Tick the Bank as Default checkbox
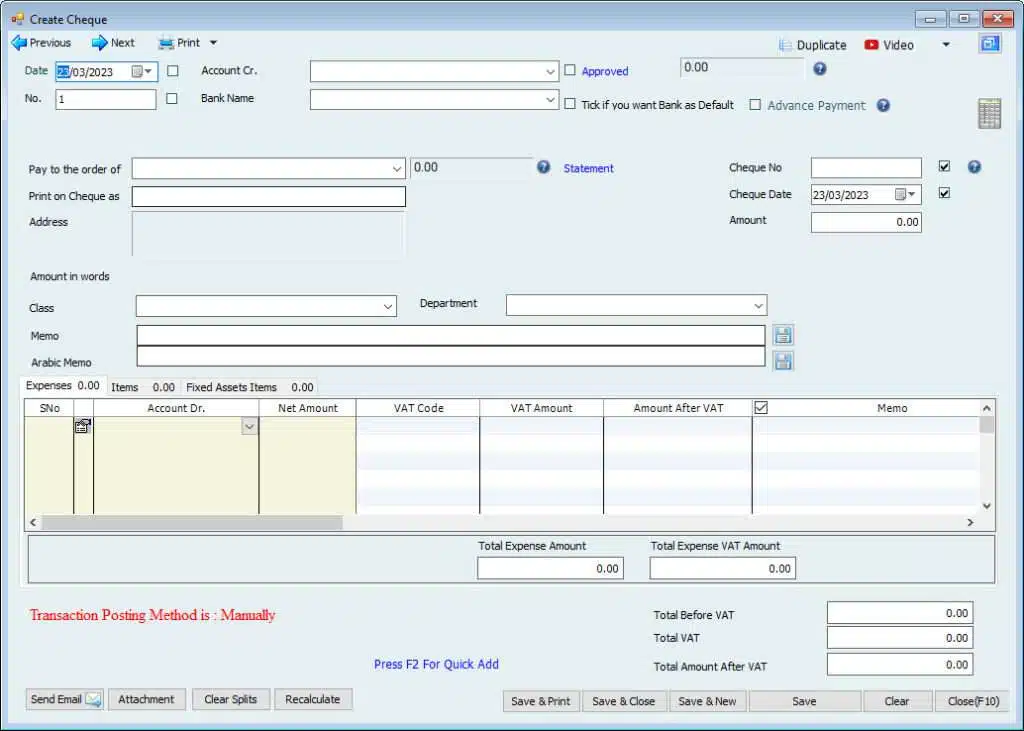Screen dimensions: 1024x731 [570, 104]
